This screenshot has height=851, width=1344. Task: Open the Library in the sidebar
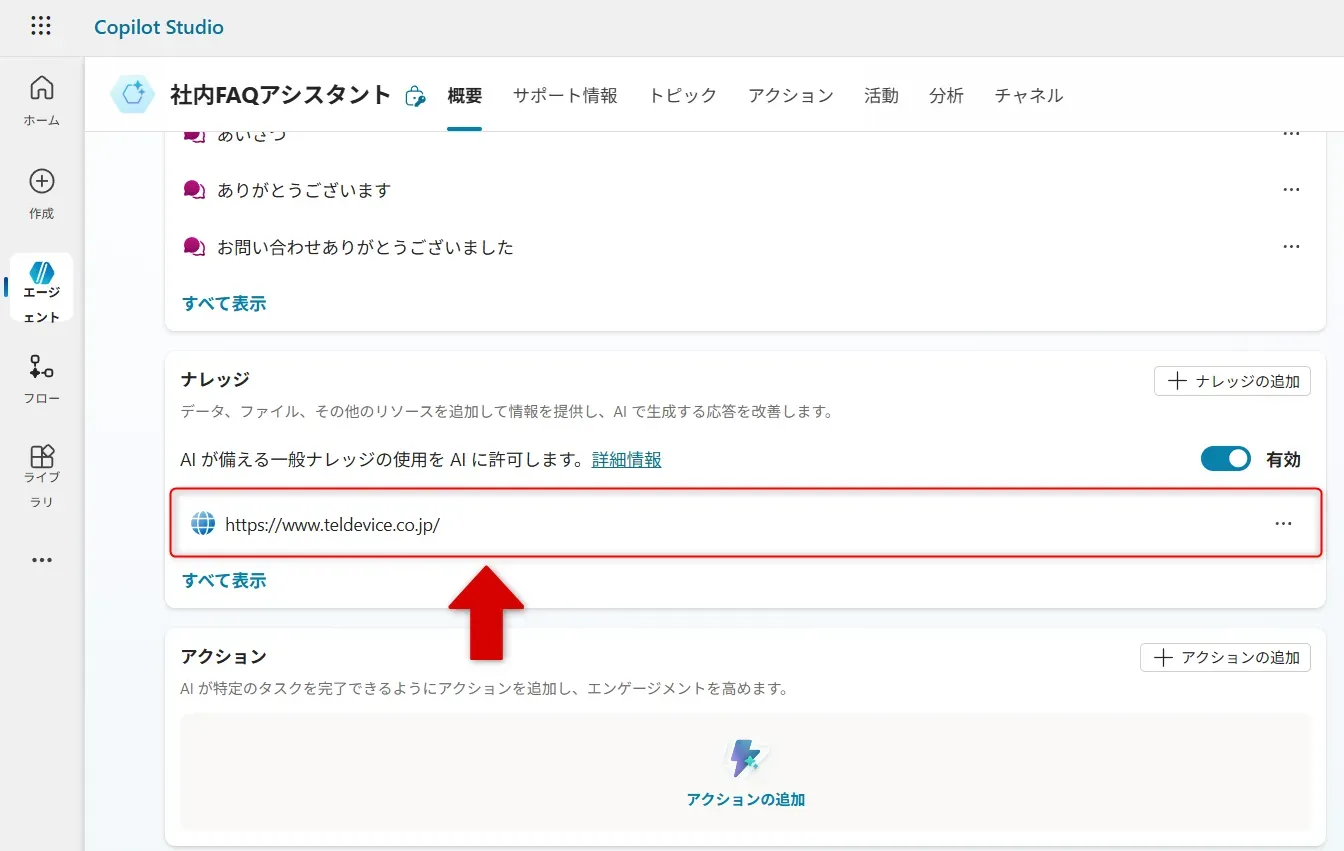coord(42,468)
